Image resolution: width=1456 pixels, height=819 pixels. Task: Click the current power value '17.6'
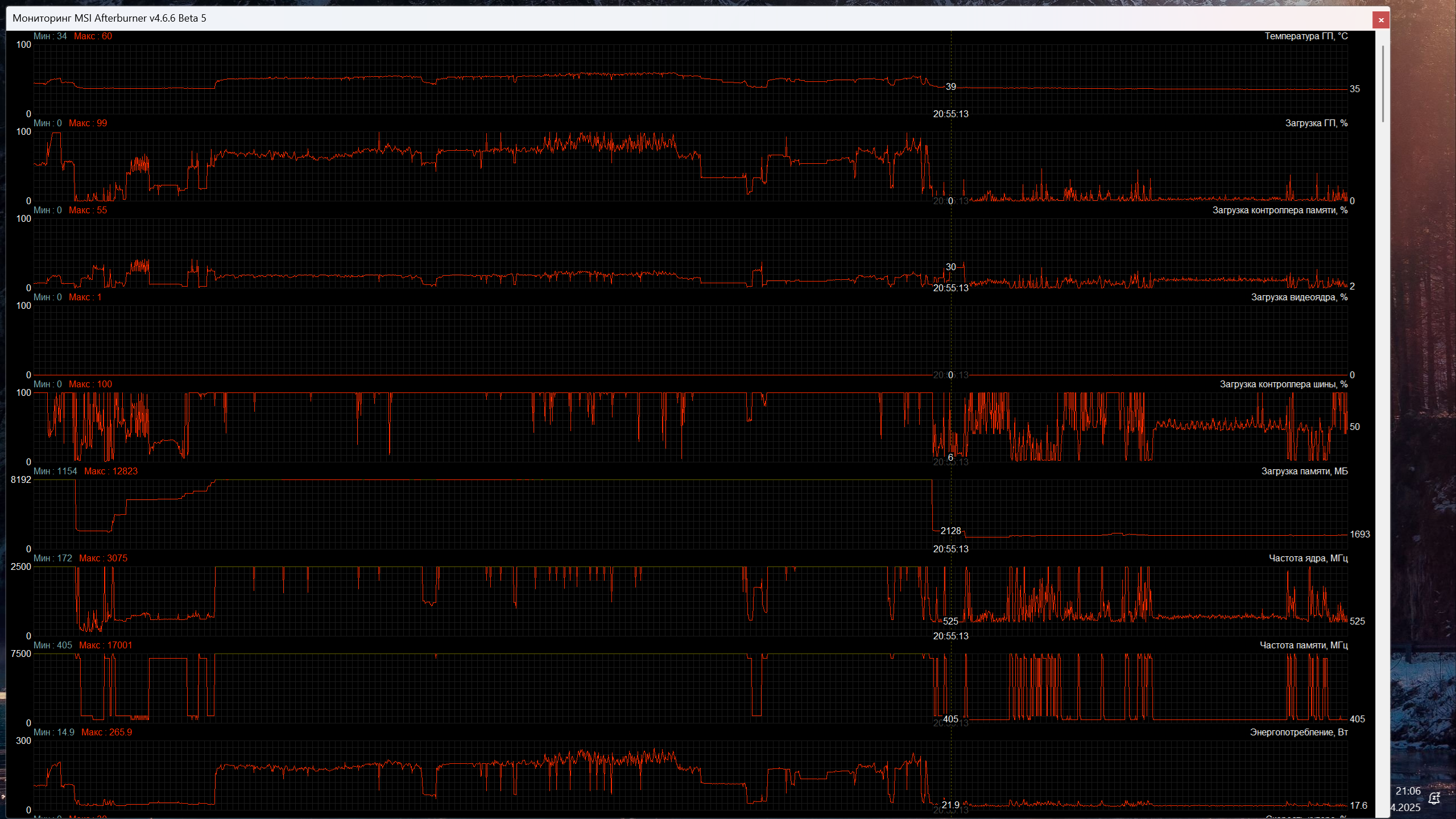point(1359,806)
